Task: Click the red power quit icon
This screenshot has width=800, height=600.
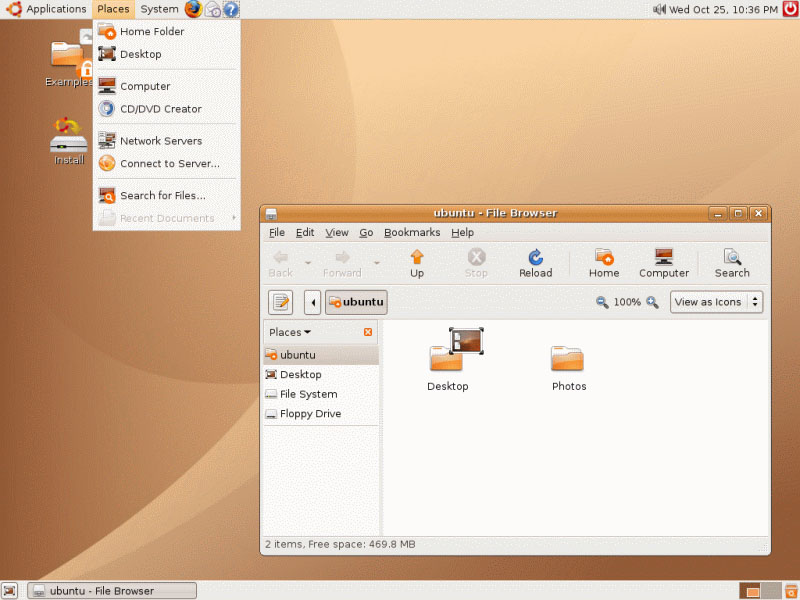Action: point(791,9)
